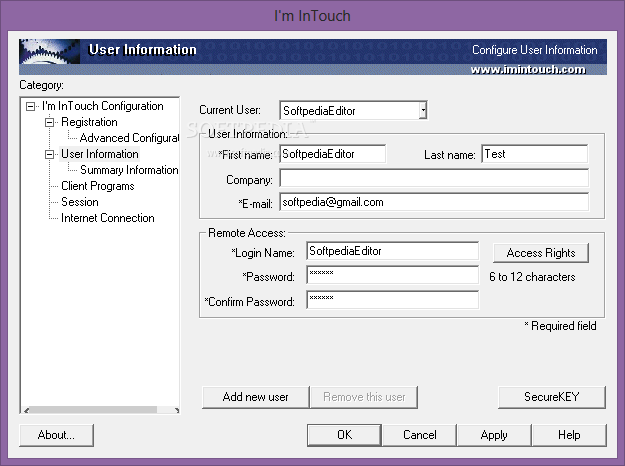Click the First name input field

pyautogui.click(x=332, y=154)
